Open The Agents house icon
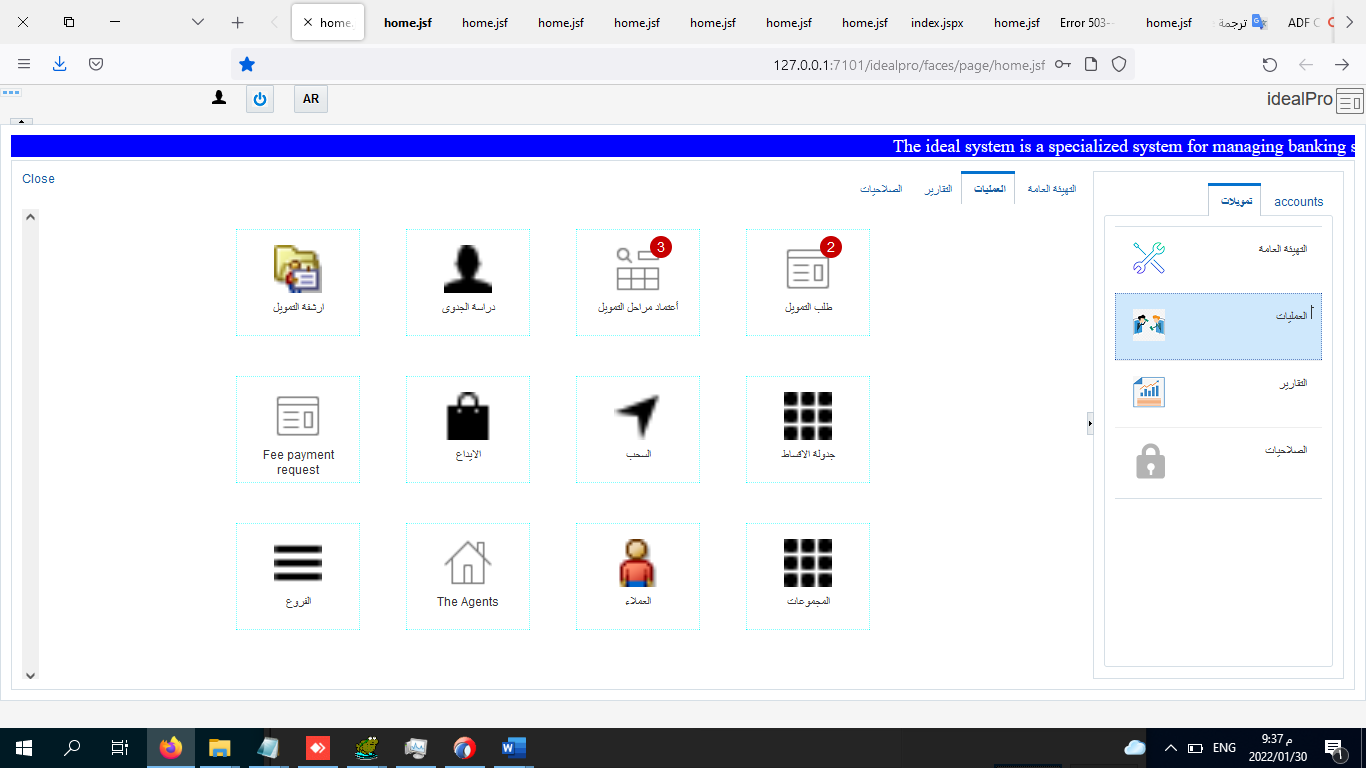 (x=467, y=563)
